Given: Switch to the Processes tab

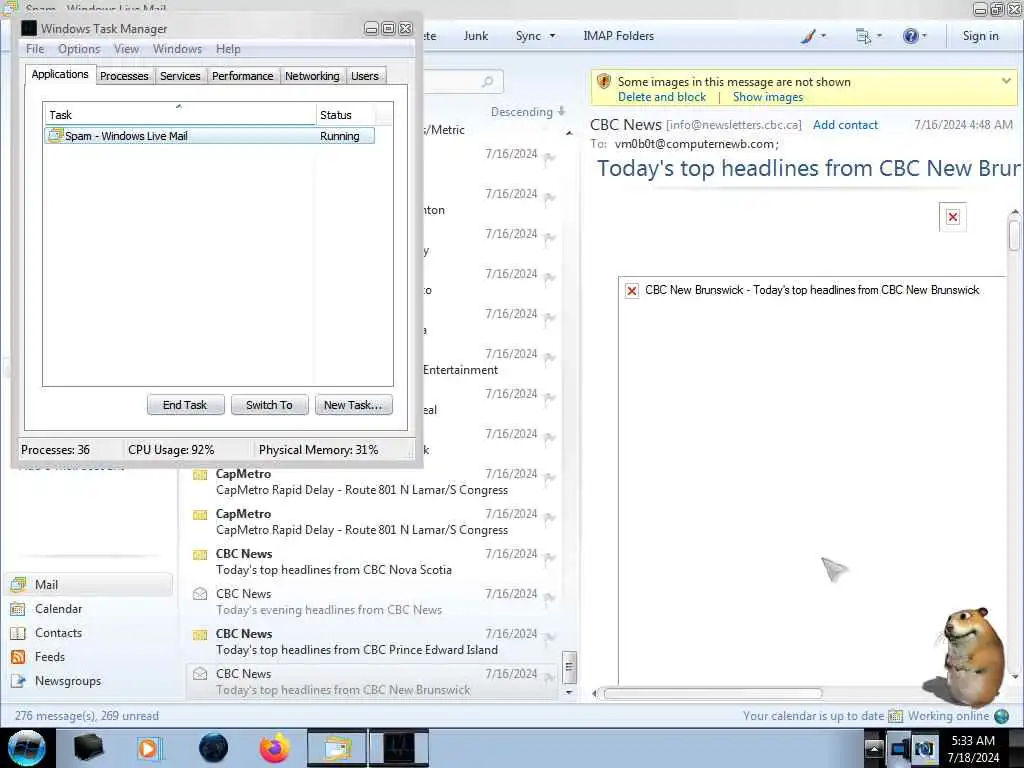Looking at the screenshot, I should 124,76.
